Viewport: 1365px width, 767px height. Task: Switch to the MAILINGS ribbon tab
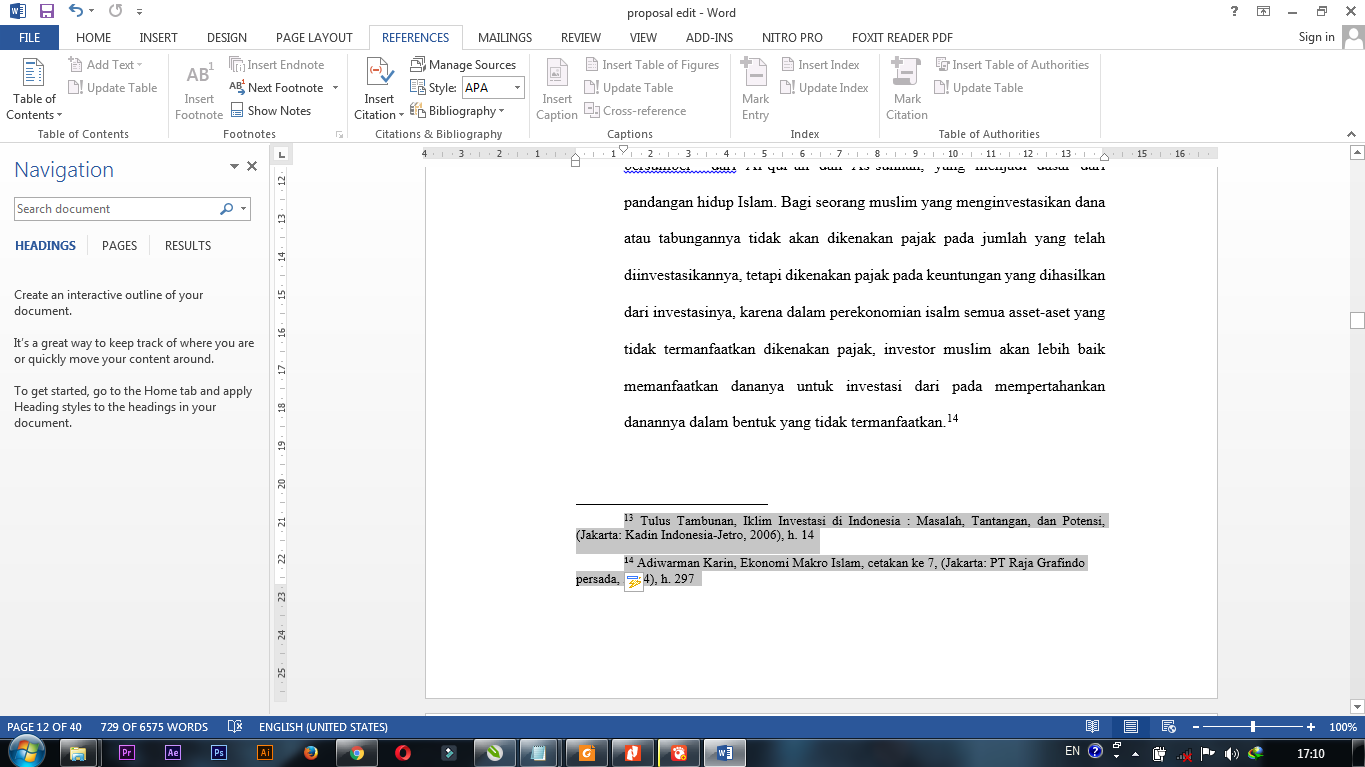pyautogui.click(x=504, y=37)
